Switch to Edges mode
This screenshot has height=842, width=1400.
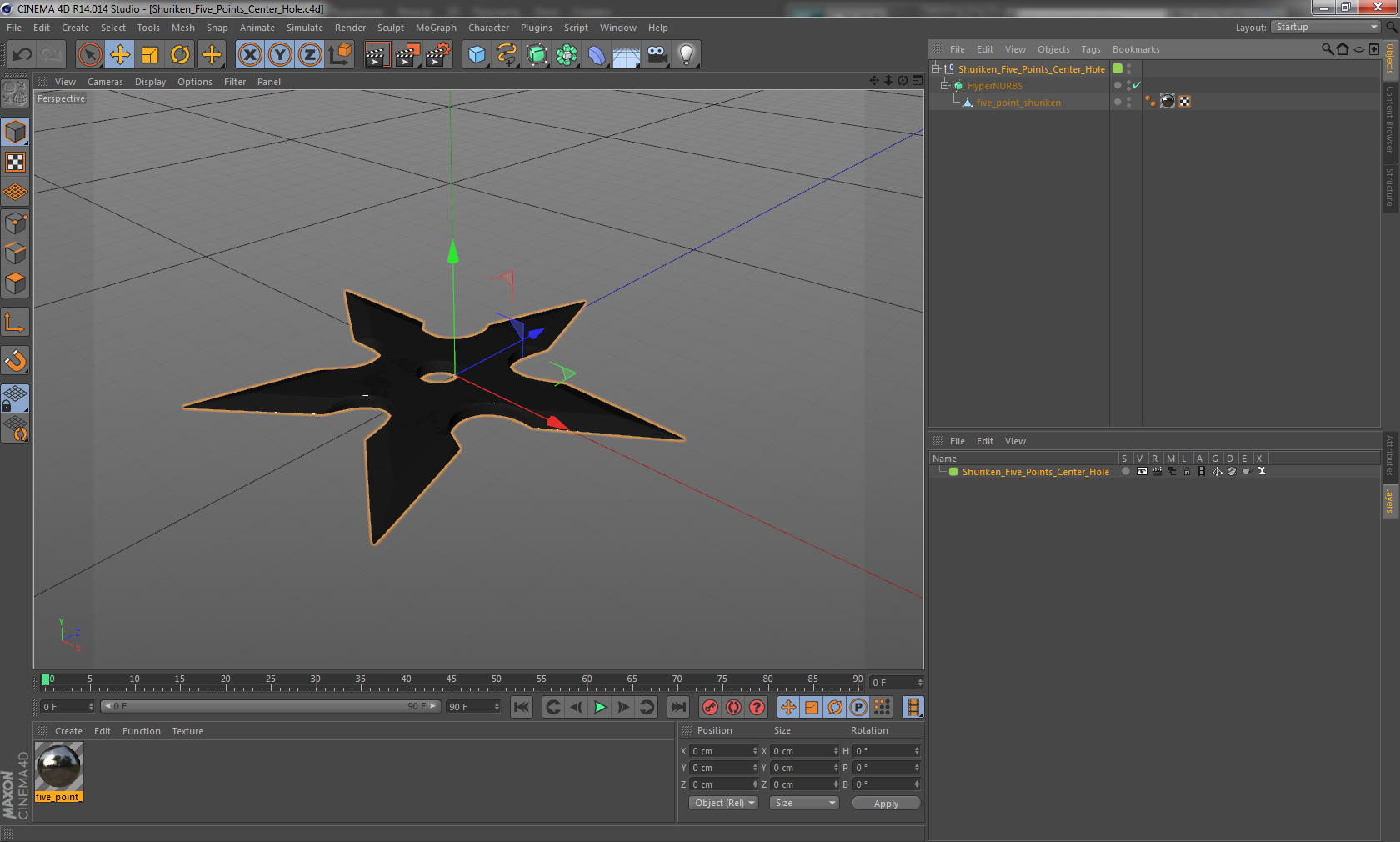point(16,253)
